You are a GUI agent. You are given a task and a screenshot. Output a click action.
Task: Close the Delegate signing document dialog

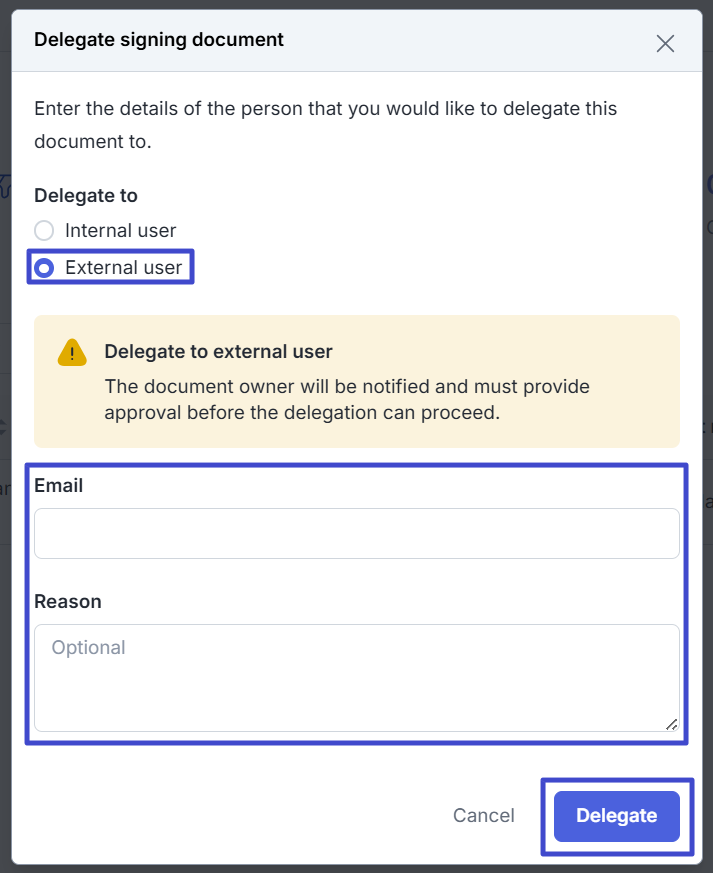pyautogui.click(x=665, y=43)
